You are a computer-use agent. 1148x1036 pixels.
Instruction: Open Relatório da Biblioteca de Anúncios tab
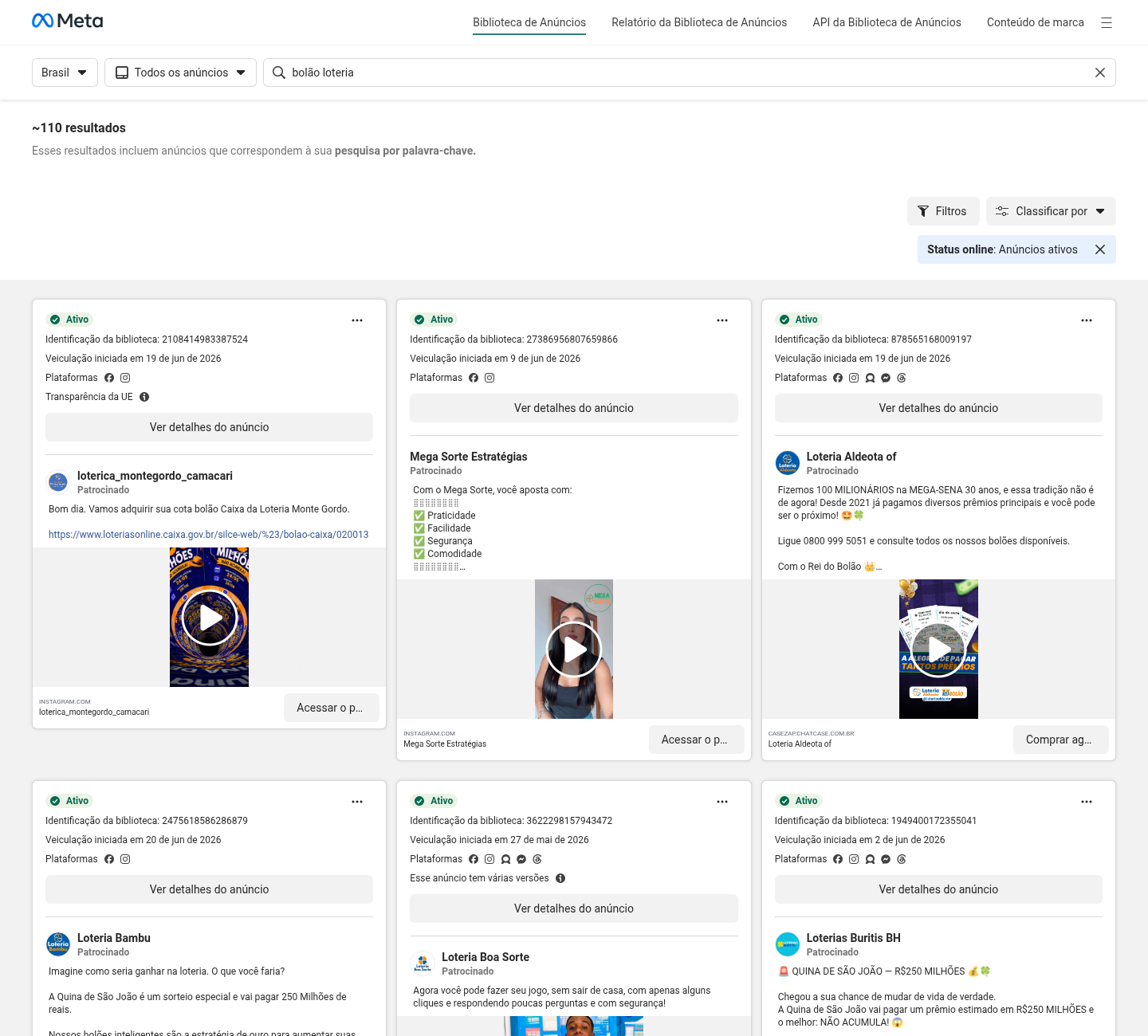pyautogui.click(x=699, y=22)
